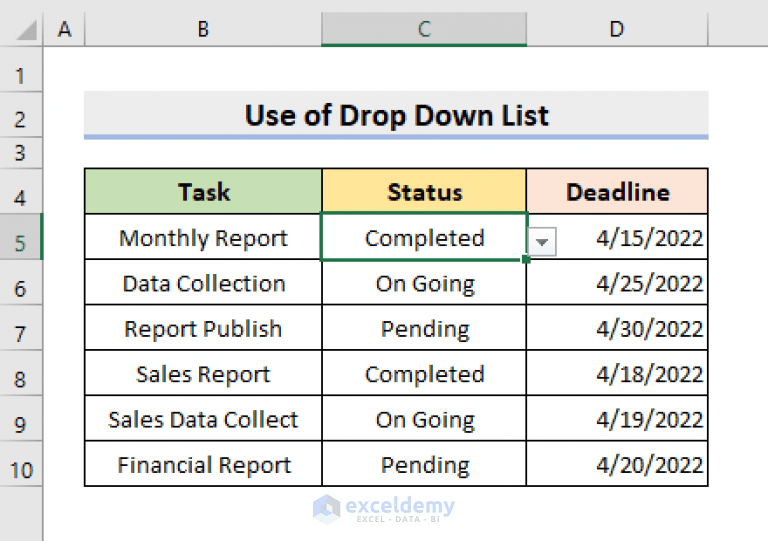
Task: Select On Going status for Data Collection
Action: [x=424, y=282]
